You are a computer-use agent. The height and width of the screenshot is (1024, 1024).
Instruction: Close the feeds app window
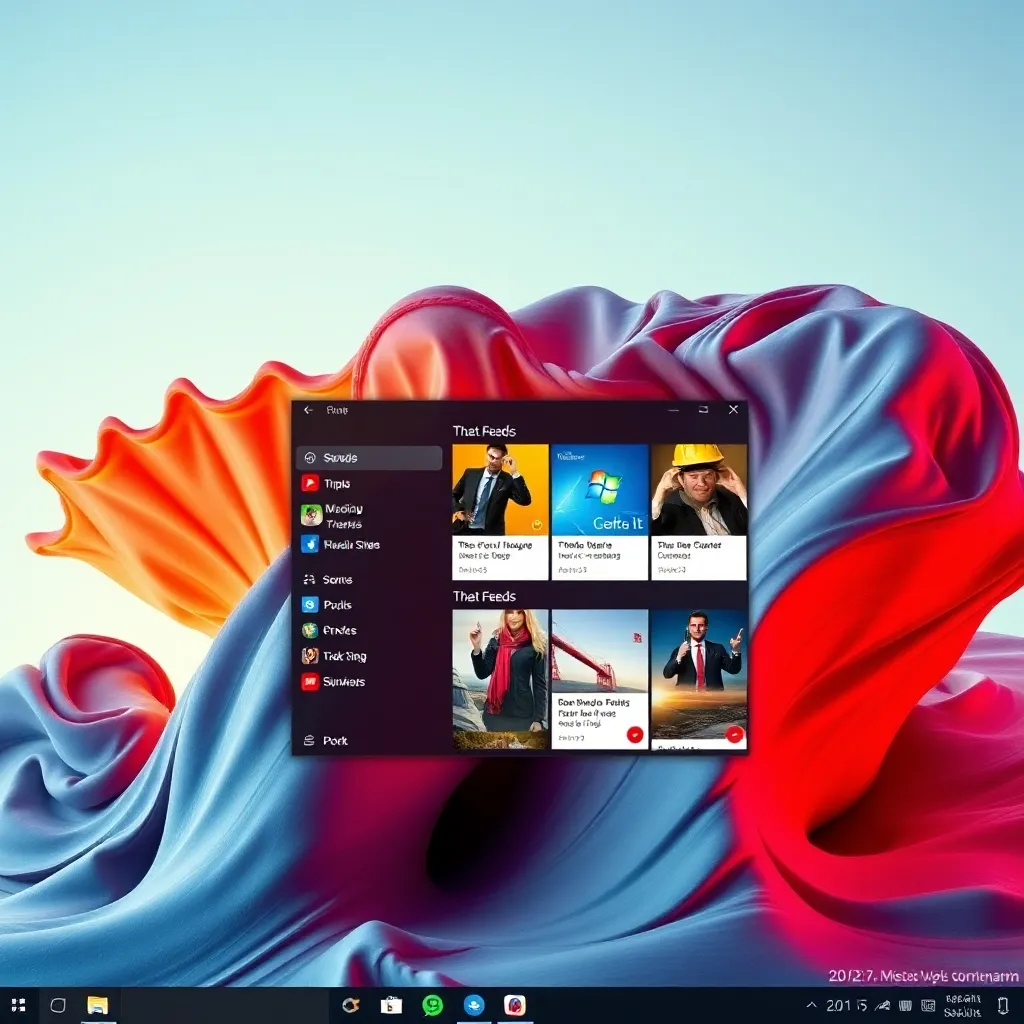click(733, 409)
